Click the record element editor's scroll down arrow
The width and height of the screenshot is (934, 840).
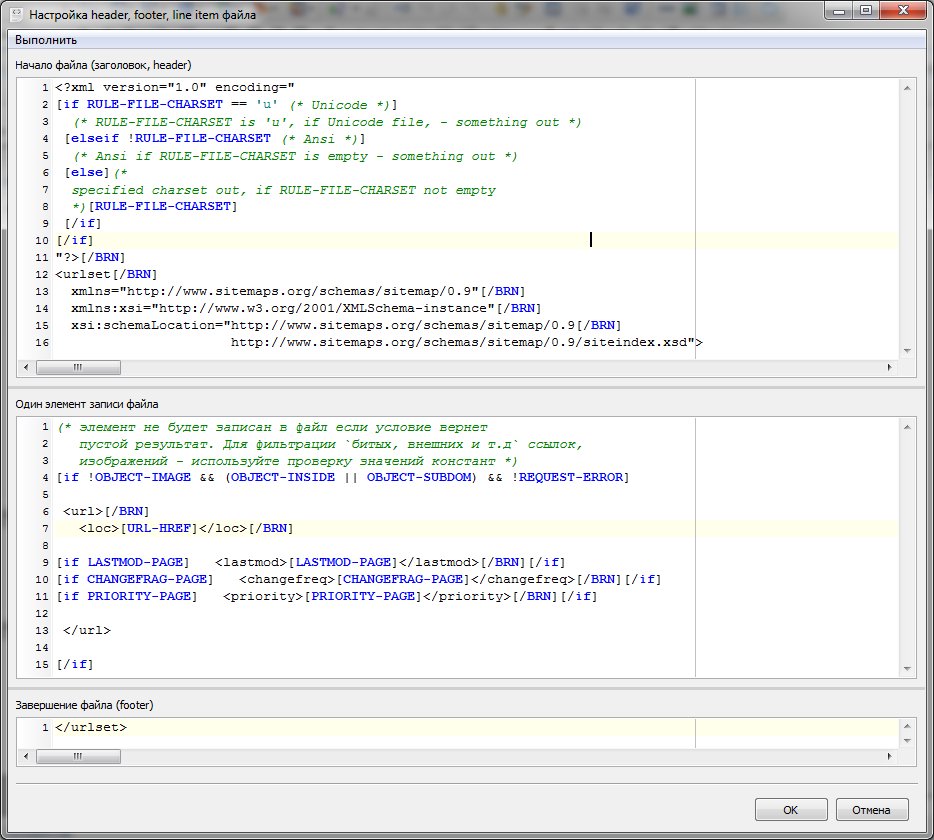(908, 665)
